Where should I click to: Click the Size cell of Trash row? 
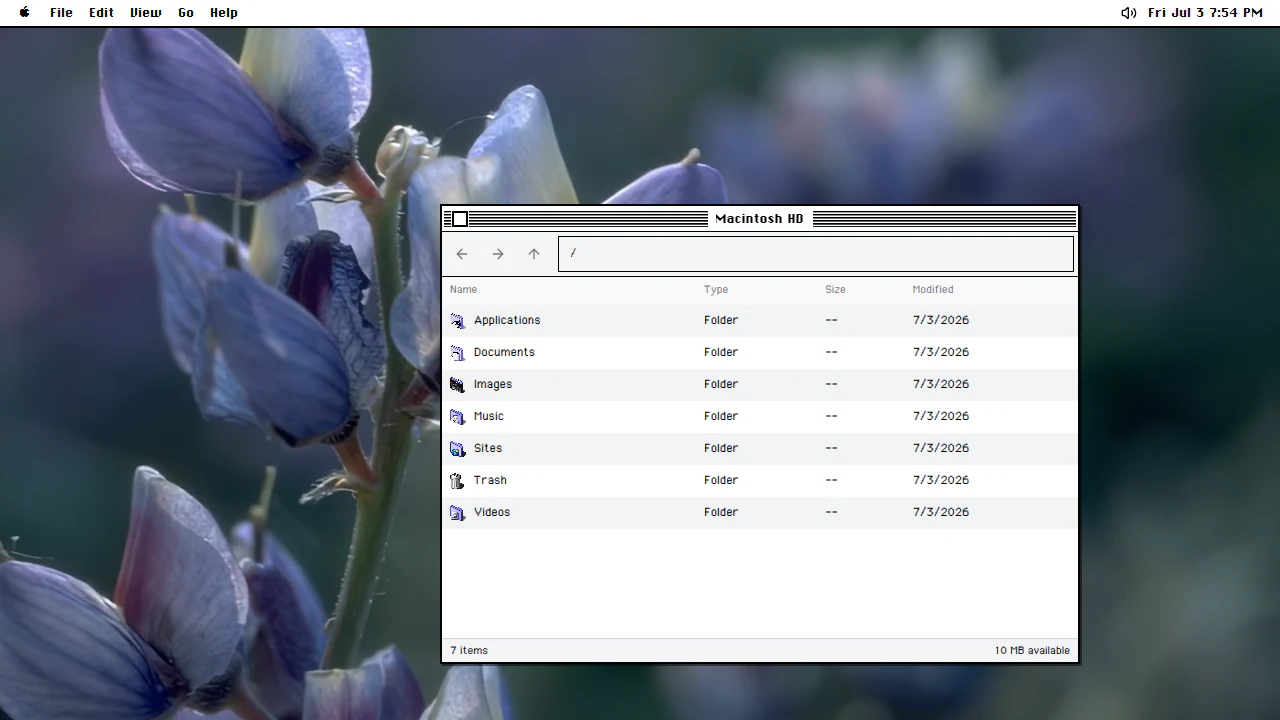(x=832, y=480)
